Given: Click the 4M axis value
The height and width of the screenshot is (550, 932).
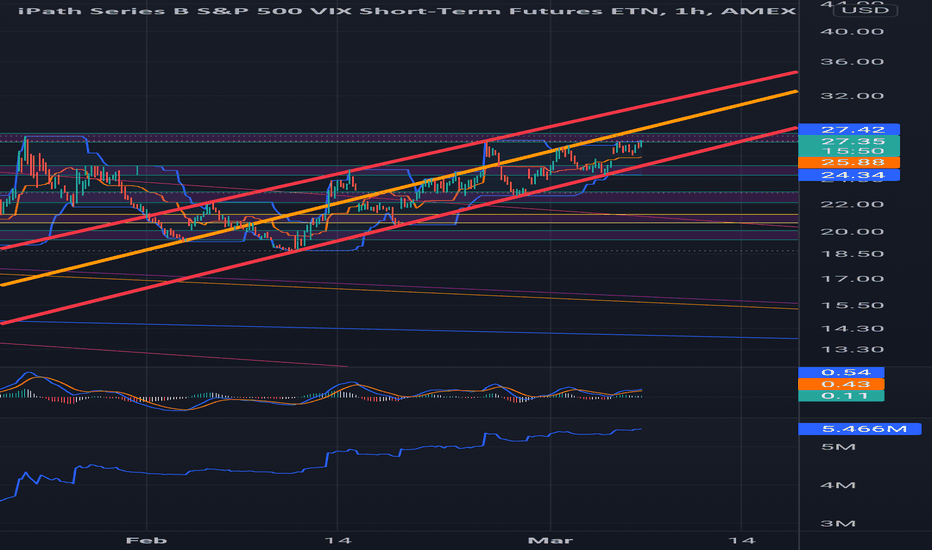Looking at the screenshot, I should [838, 485].
